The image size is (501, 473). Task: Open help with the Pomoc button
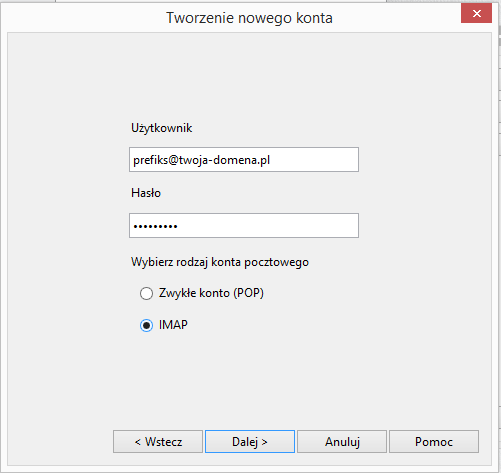pos(434,442)
